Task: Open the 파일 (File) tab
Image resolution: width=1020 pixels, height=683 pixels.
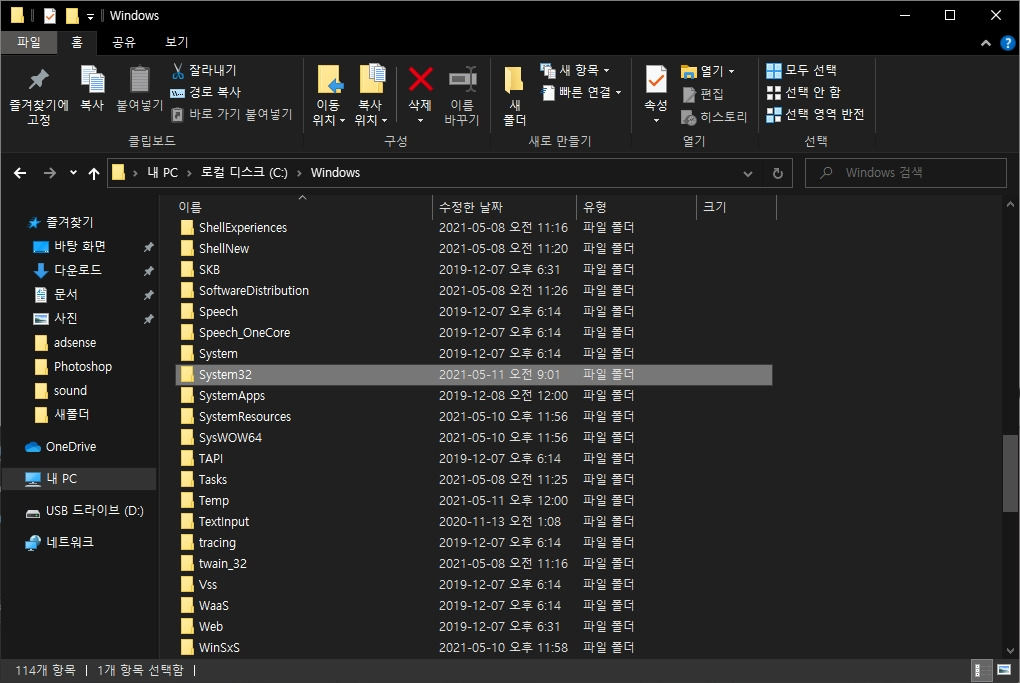Action: (x=29, y=42)
